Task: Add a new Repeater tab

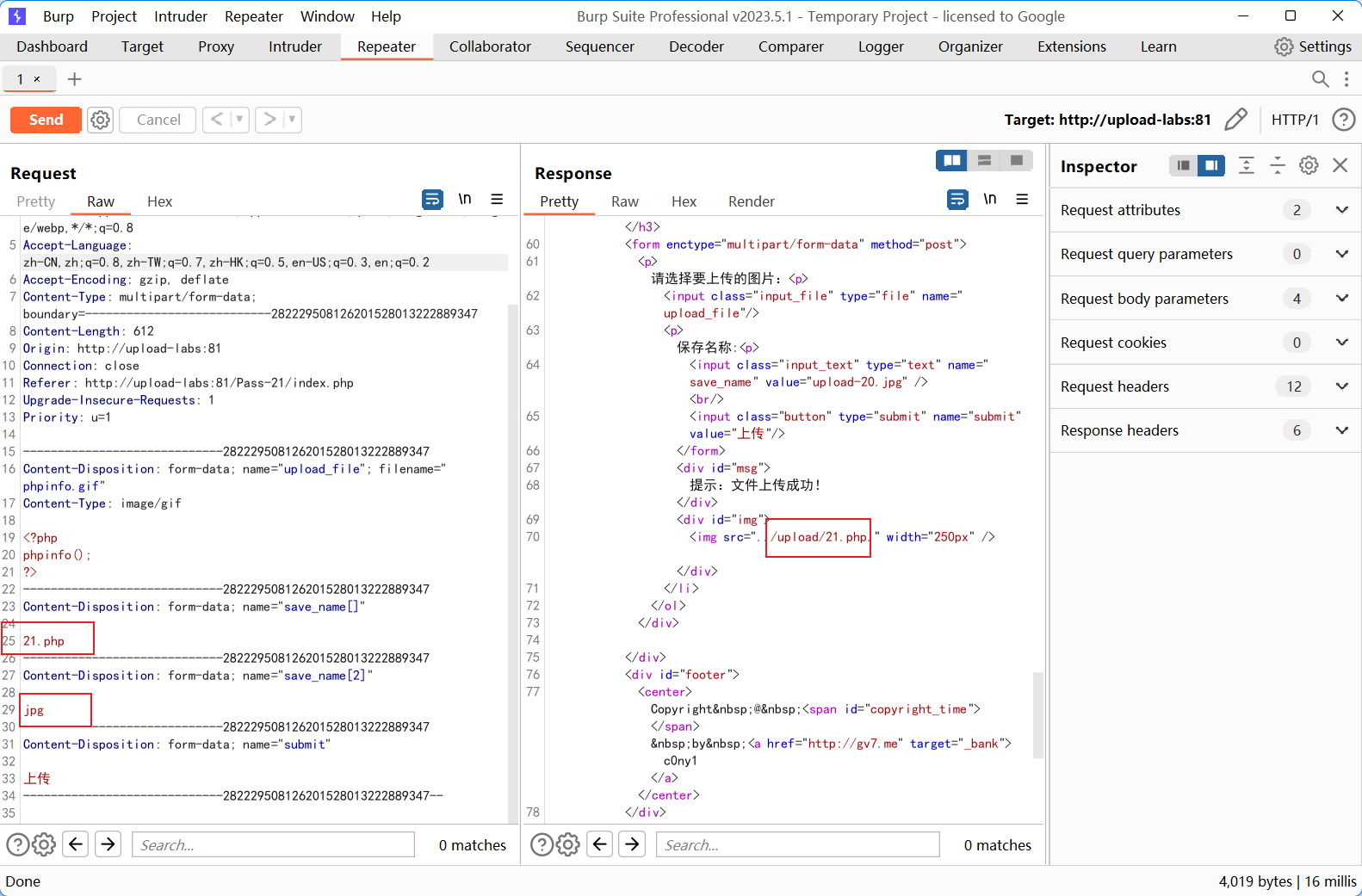Action: [x=75, y=79]
